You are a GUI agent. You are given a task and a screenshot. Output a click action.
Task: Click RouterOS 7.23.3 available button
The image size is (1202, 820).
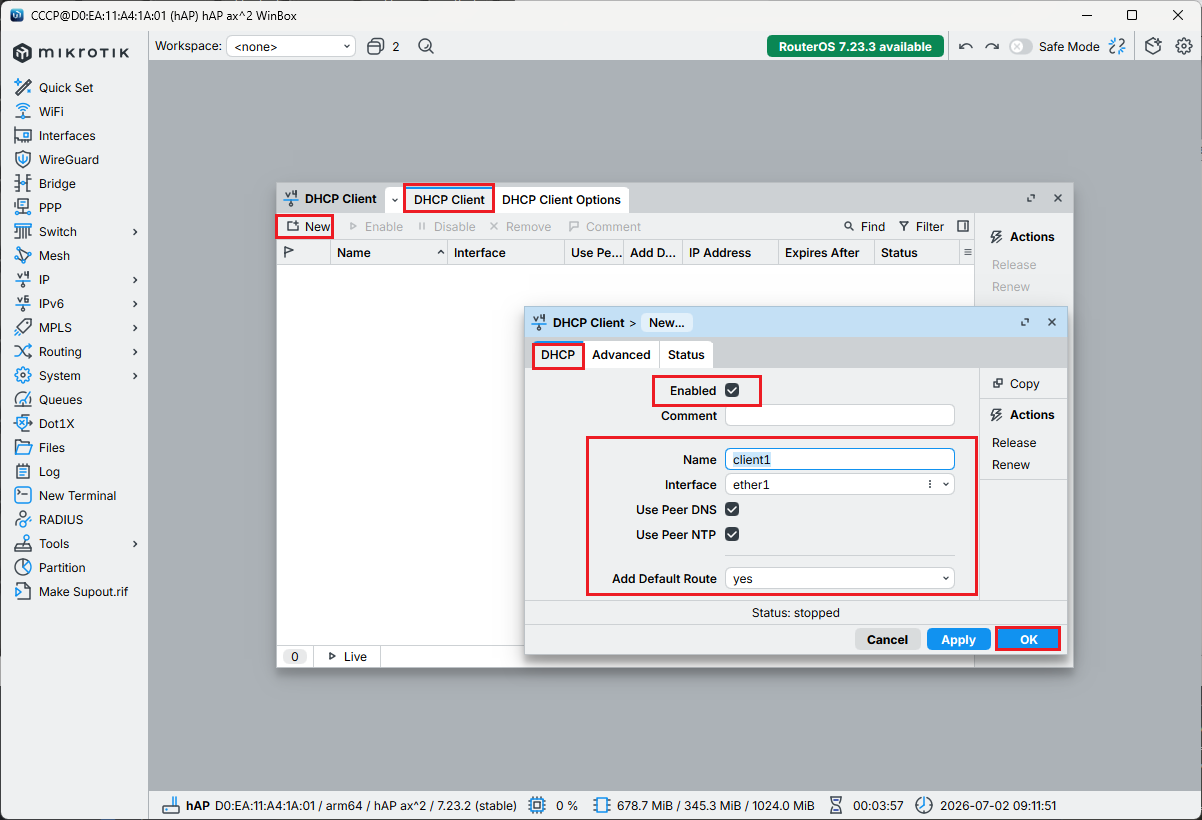point(855,46)
